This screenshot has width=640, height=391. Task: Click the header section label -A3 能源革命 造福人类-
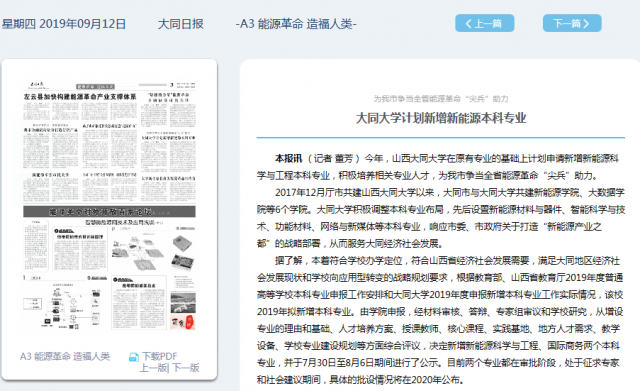pyautogui.click(x=296, y=24)
